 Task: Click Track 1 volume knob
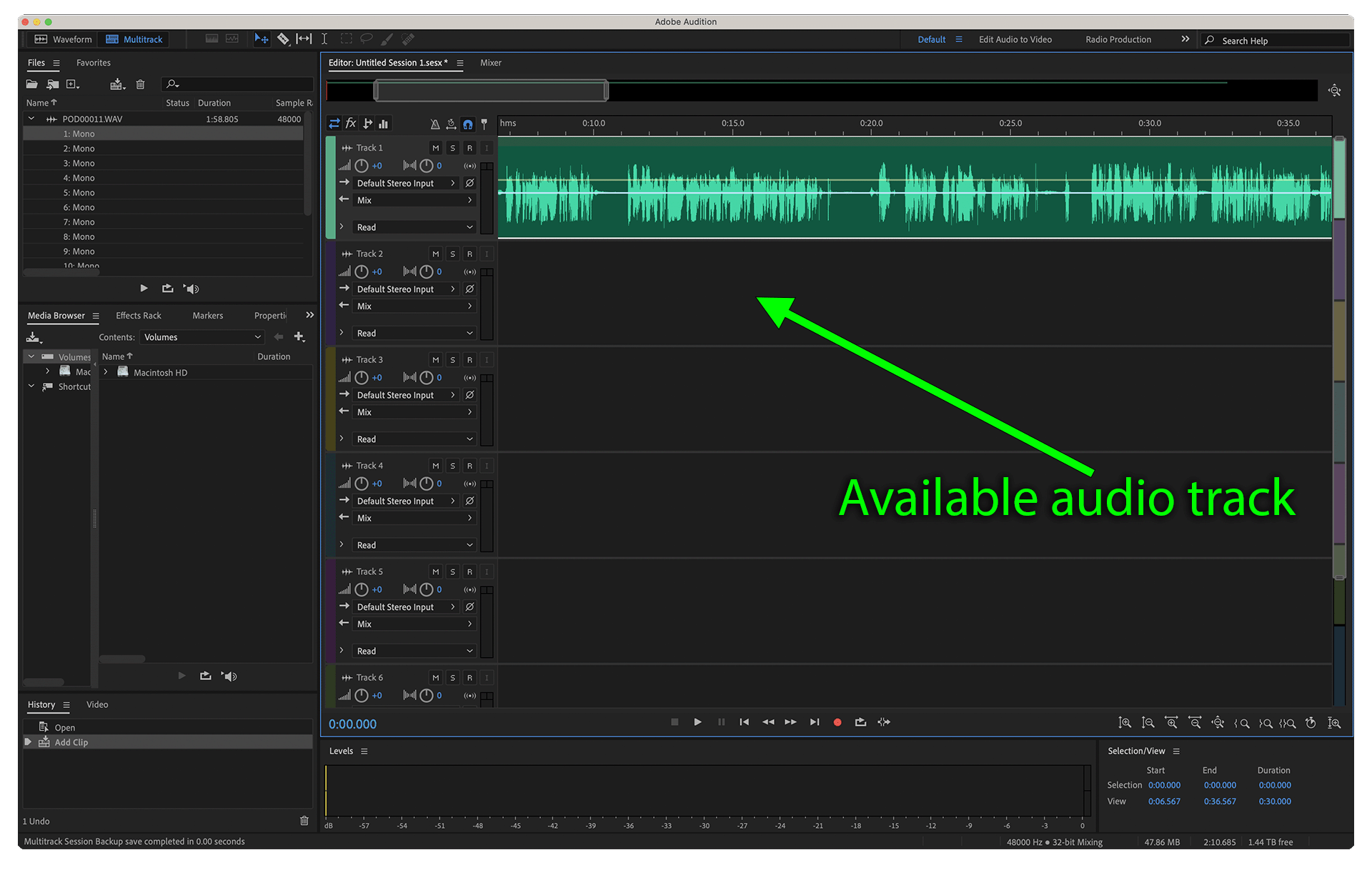coord(362,166)
